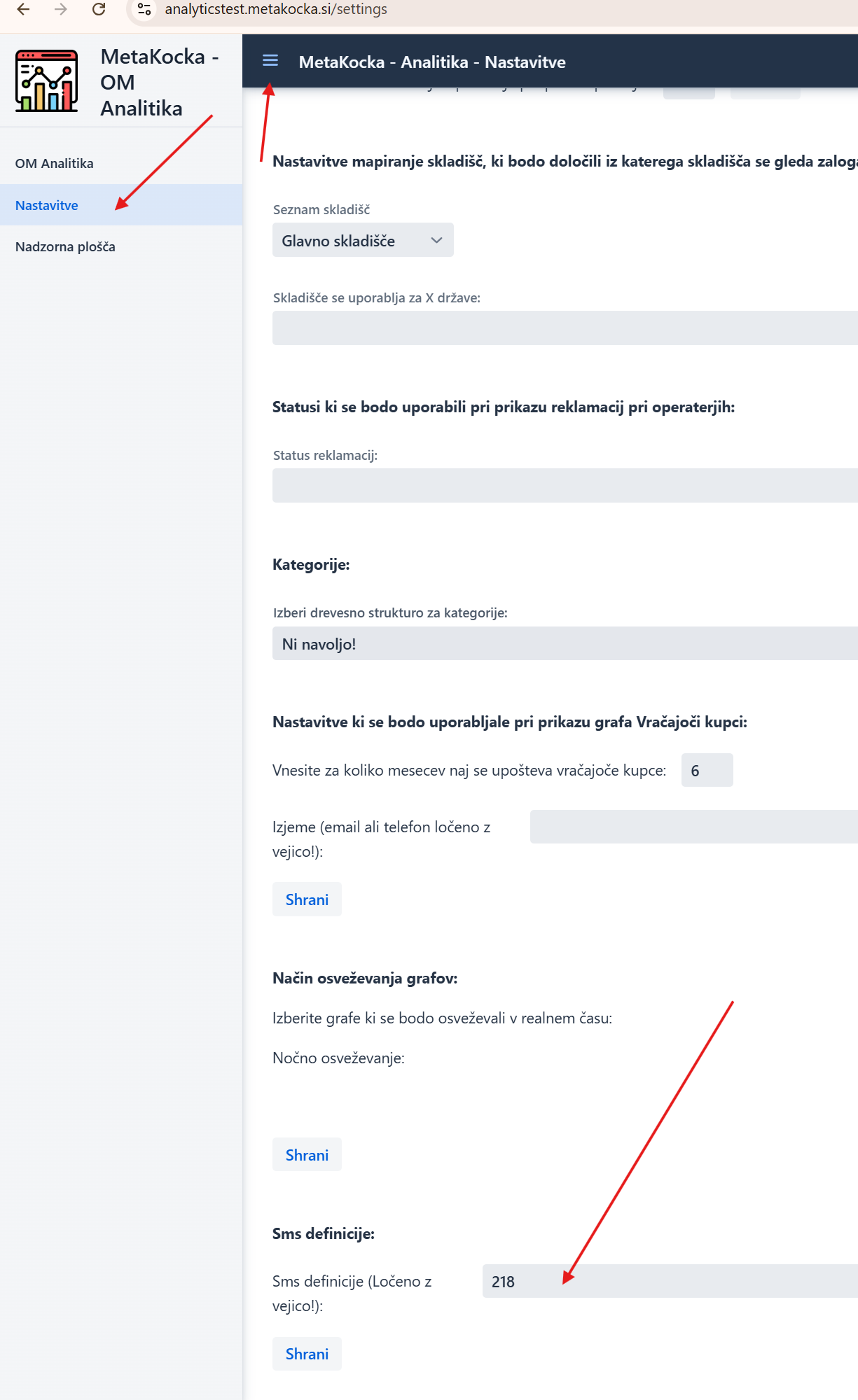Select Nastavitve in sidebar
The width and height of the screenshot is (858, 1400).
[121, 205]
